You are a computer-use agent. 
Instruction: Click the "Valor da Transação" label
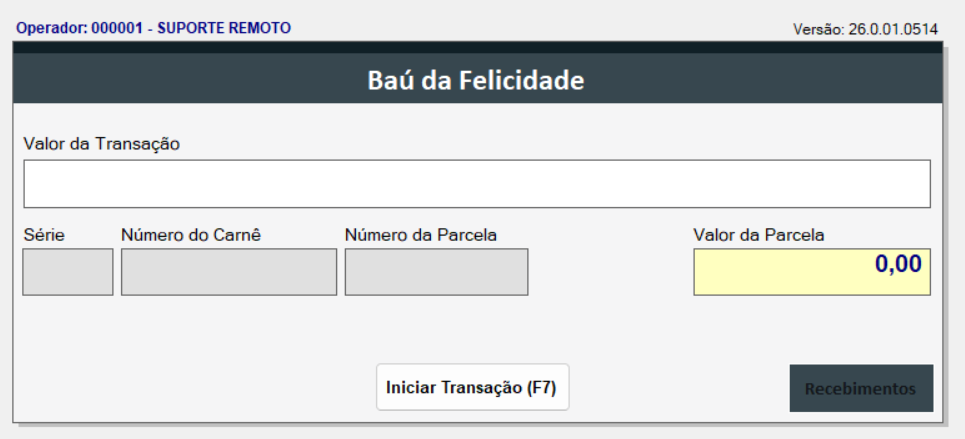pyautogui.click(x=101, y=143)
